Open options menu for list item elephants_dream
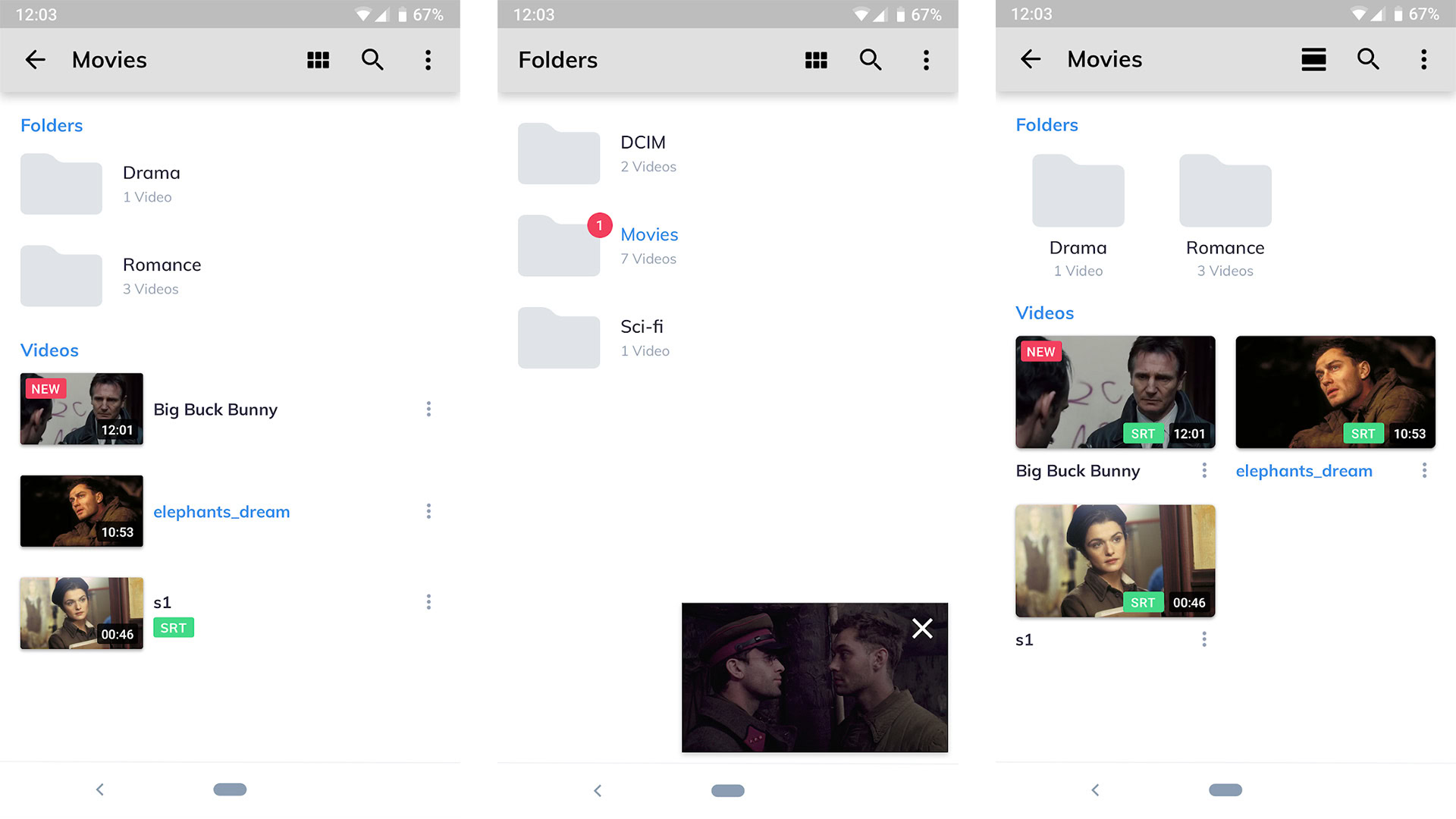This screenshot has height=819, width=1456. 428,511
